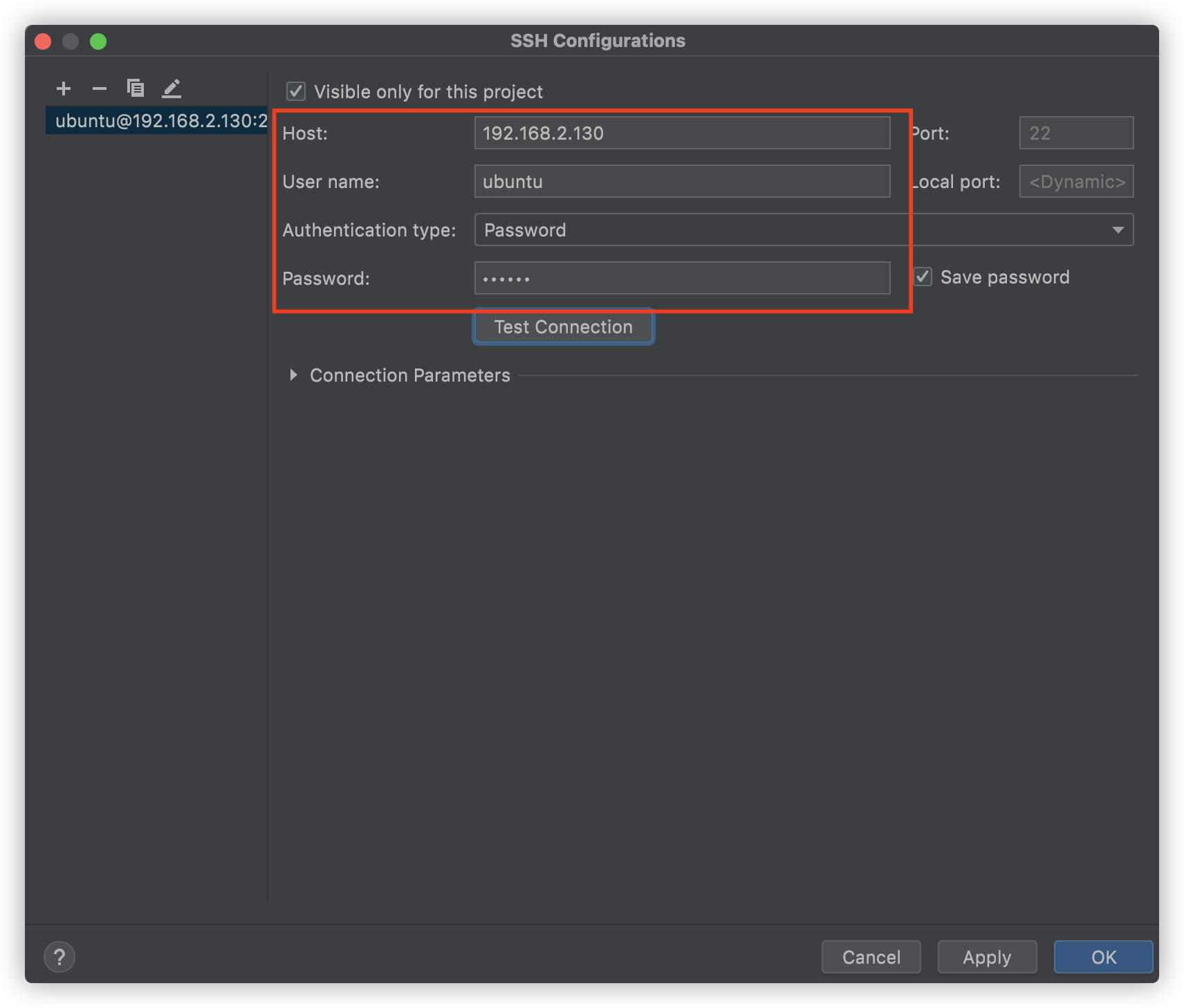This screenshot has width=1184, height=1008.
Task: Remove the selected SSH configuration
Action: pos(100,88)
